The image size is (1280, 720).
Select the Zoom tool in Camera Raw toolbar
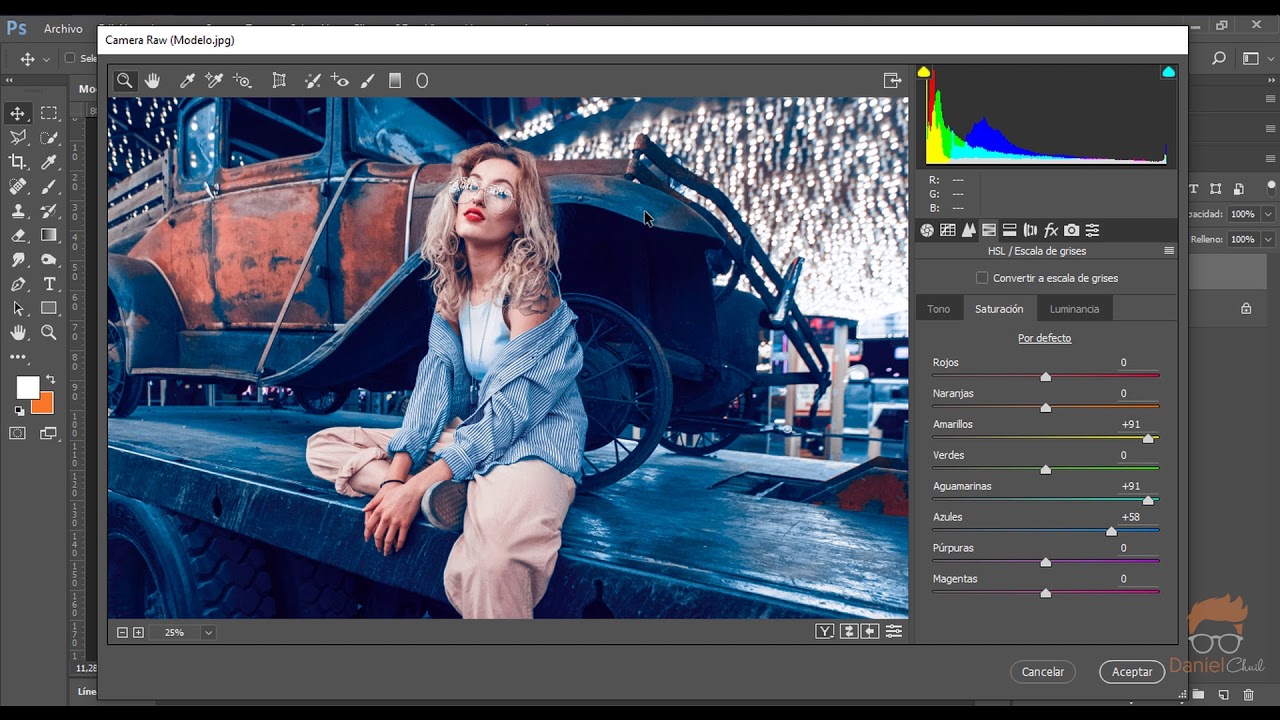tap(125, 81)
